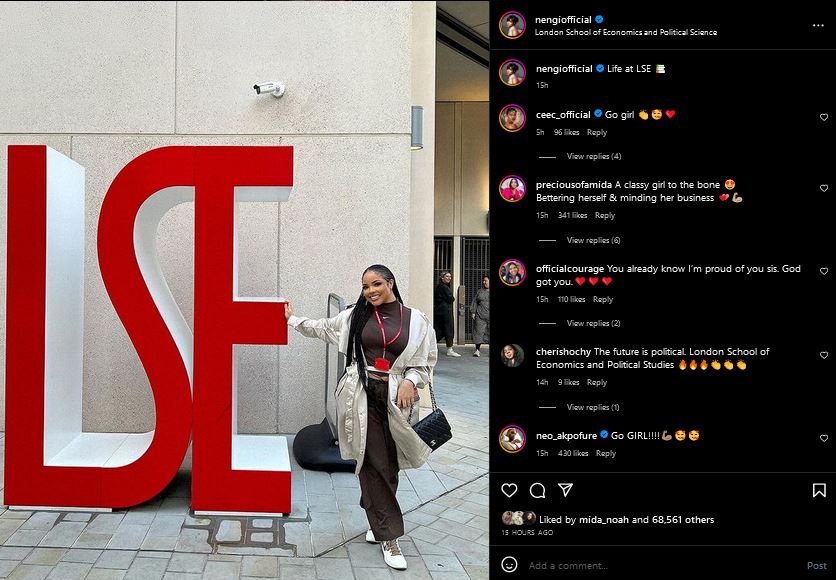Click the Post button to submit comment
Viewport: 836px width, 580px height.
[x=816, y=566]
